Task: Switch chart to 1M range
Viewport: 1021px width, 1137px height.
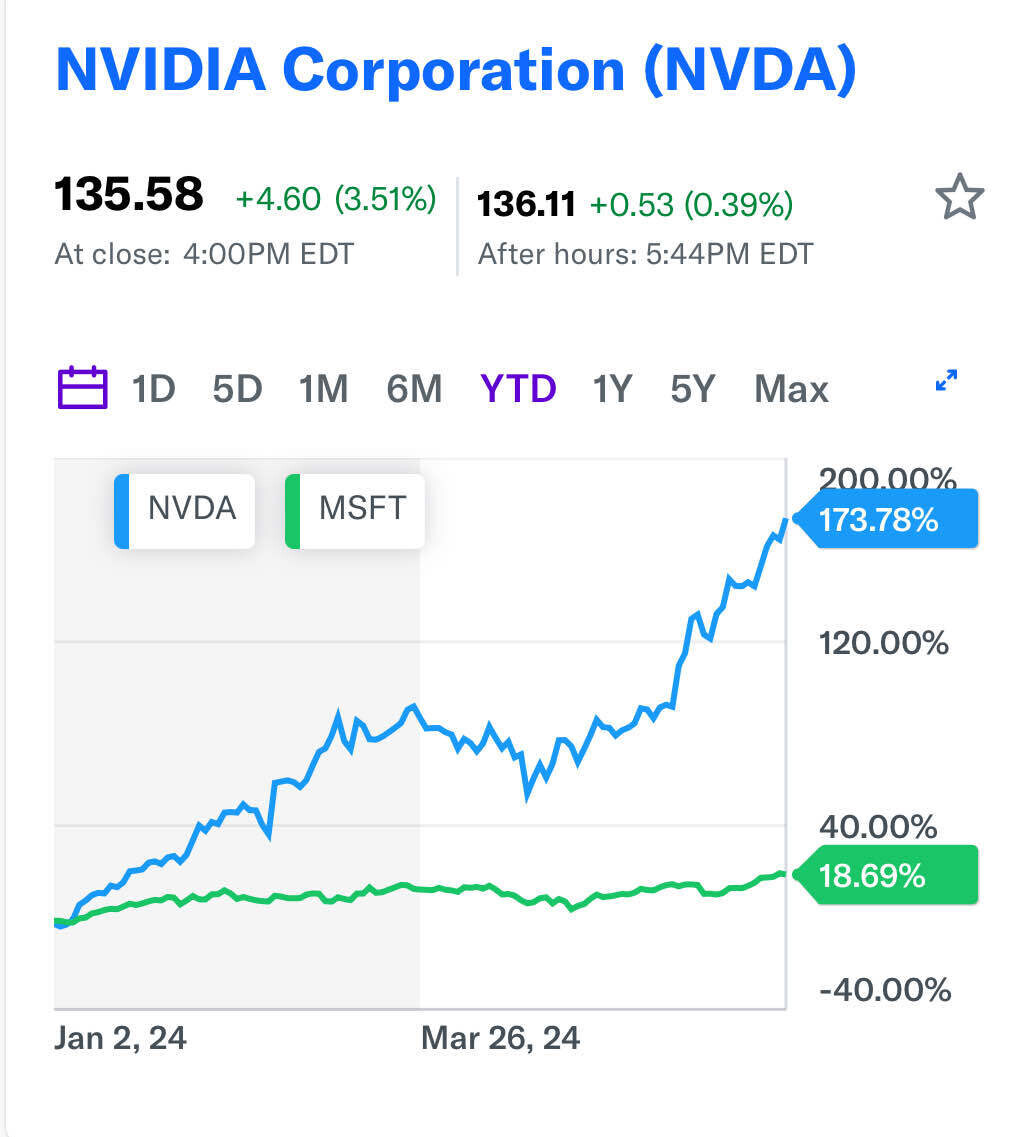Action: pyautogui.click(x=323, y=388)
